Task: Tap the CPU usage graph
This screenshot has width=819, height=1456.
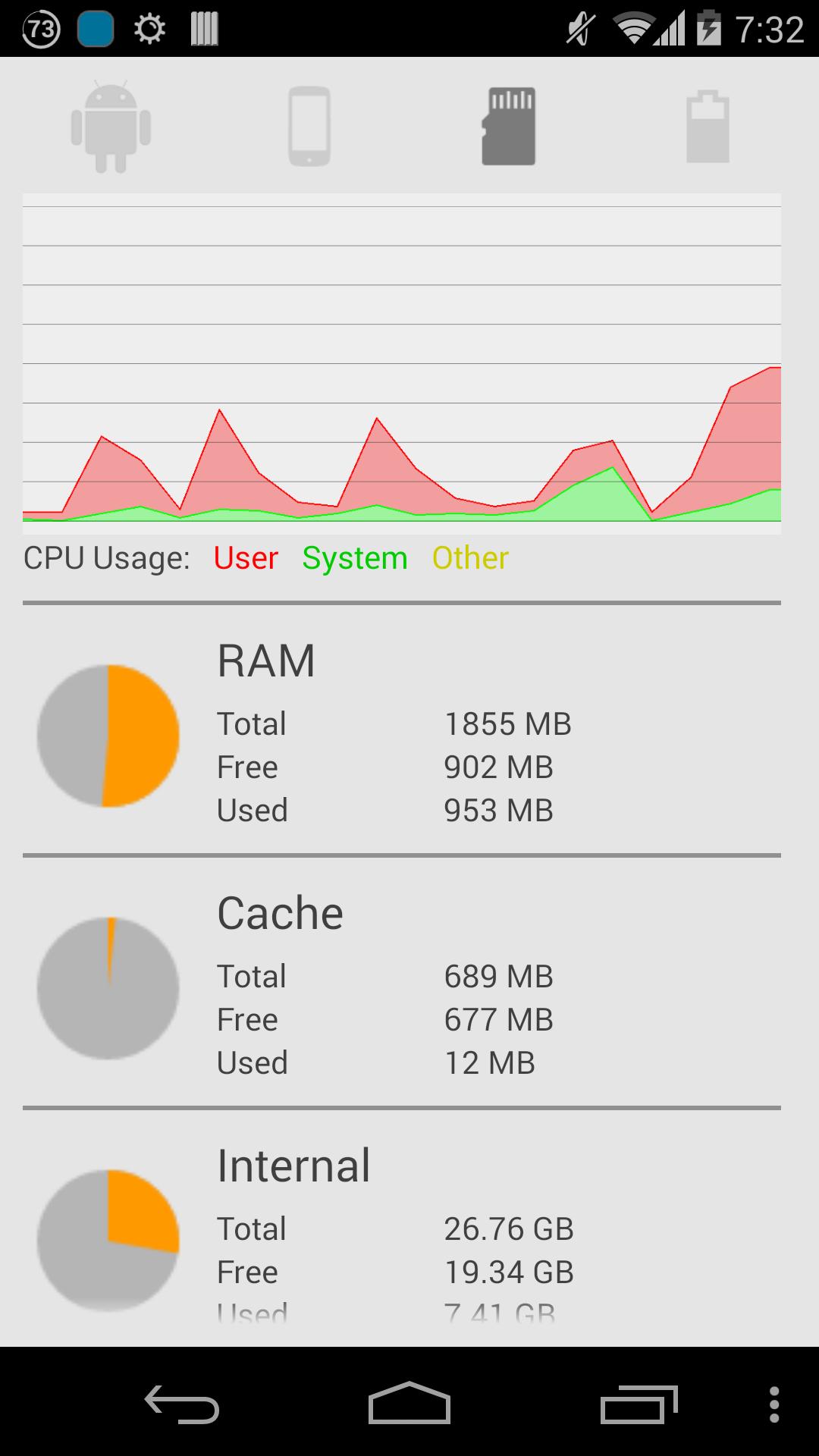Action: click(402, 364)
